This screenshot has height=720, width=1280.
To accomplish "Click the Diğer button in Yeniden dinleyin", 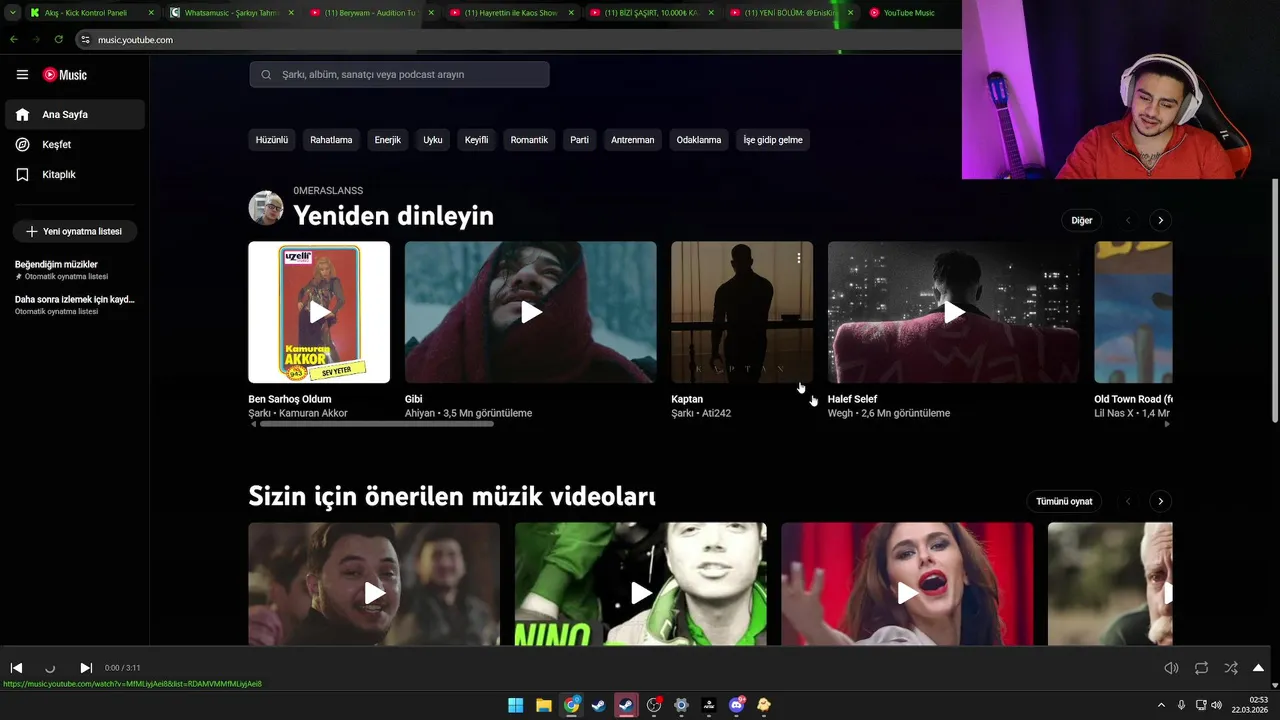I will [1082, 220].
